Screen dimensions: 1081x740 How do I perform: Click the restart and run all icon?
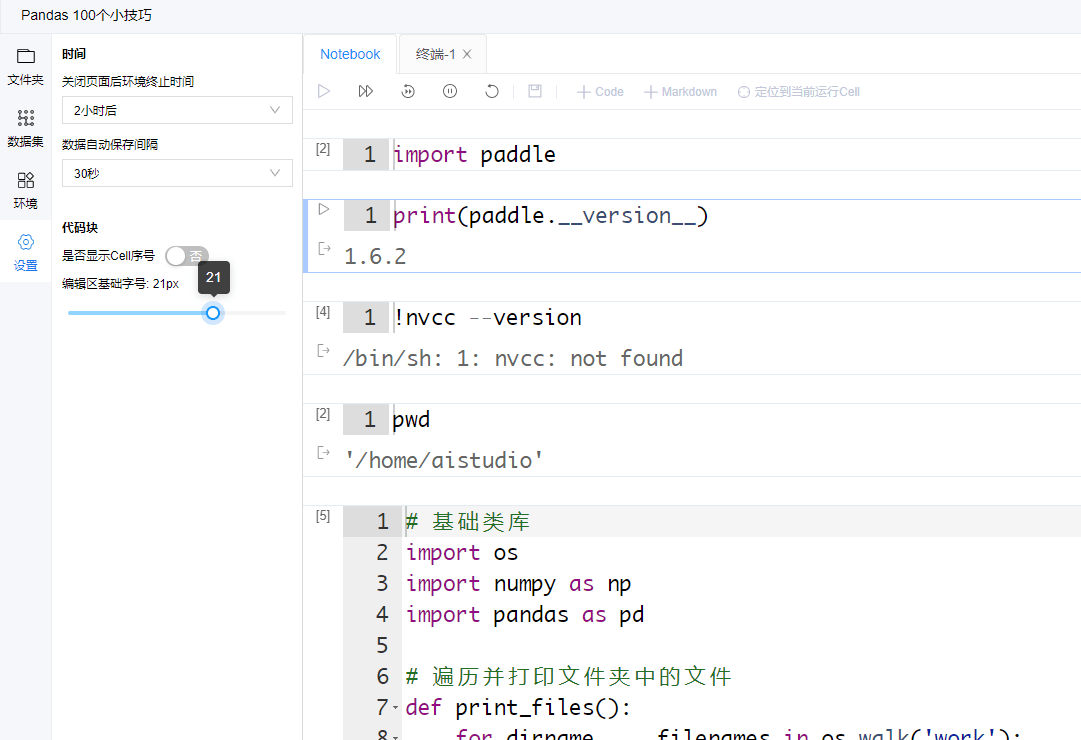[x=408, y=91]
